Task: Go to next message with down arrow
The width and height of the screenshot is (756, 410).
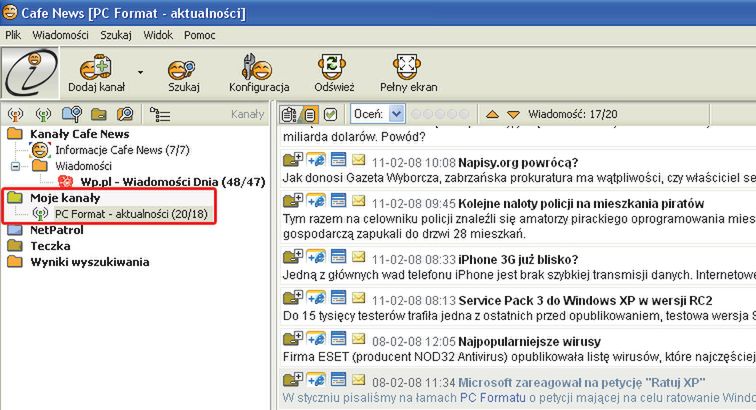Action: point(513,114)
